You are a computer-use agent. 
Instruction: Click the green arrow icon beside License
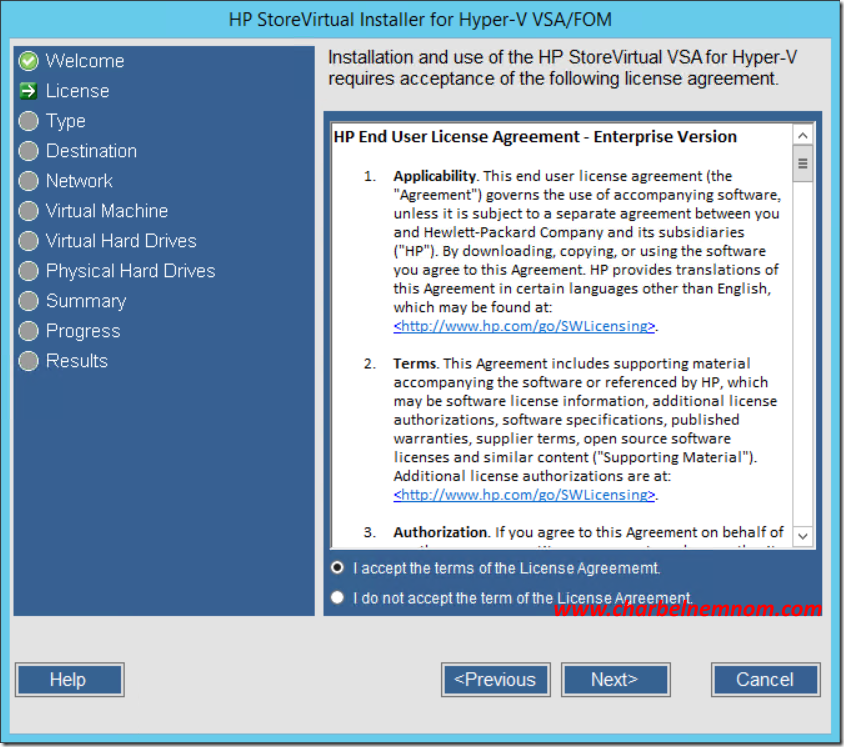point(29,91)
